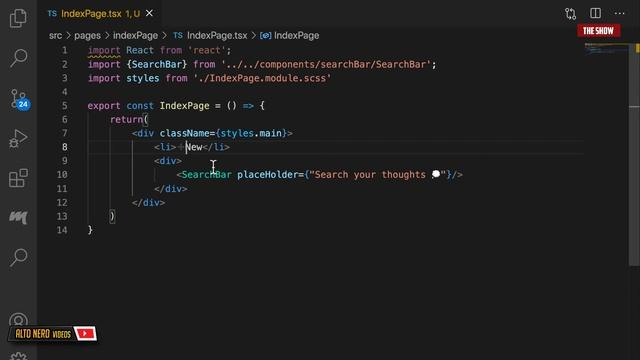The height and width of the screenshot is (360, 640).
Task: Click the return keyword on line 6
Action: tap(127, 120)
